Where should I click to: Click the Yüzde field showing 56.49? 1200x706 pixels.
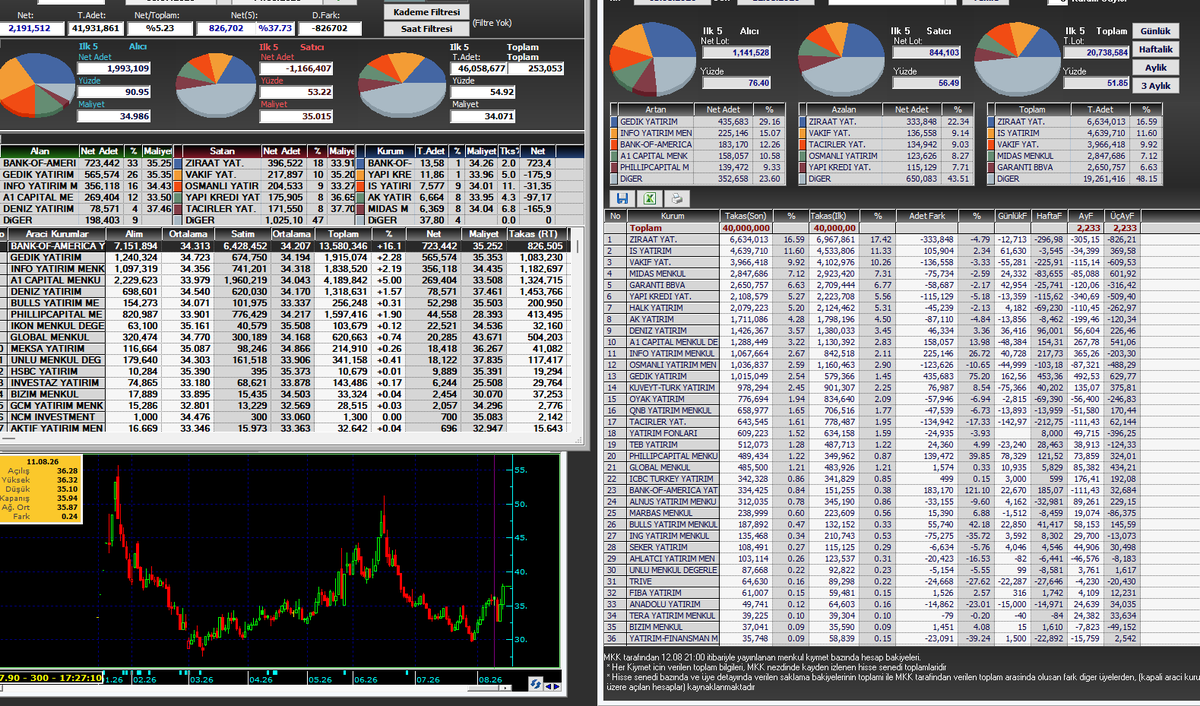click(924, 83)
